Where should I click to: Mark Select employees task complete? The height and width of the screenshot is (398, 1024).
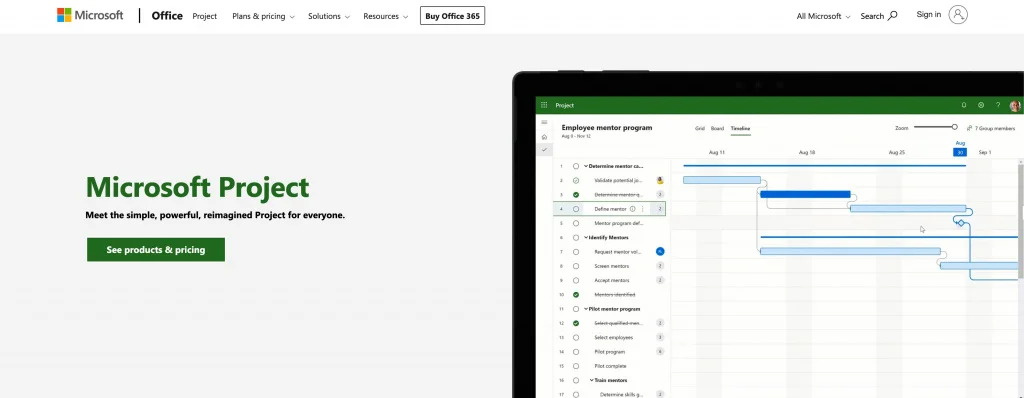[576, 337]
